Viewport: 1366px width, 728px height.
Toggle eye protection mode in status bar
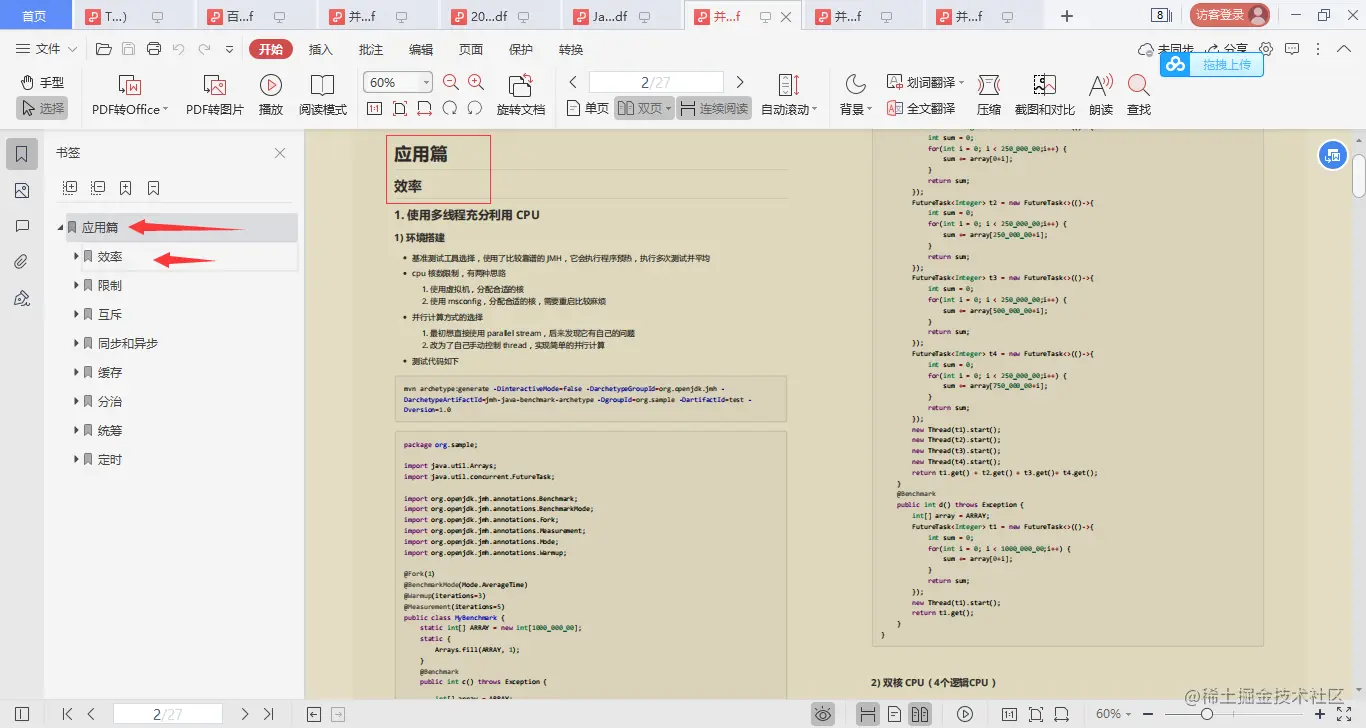click(823, 714)
